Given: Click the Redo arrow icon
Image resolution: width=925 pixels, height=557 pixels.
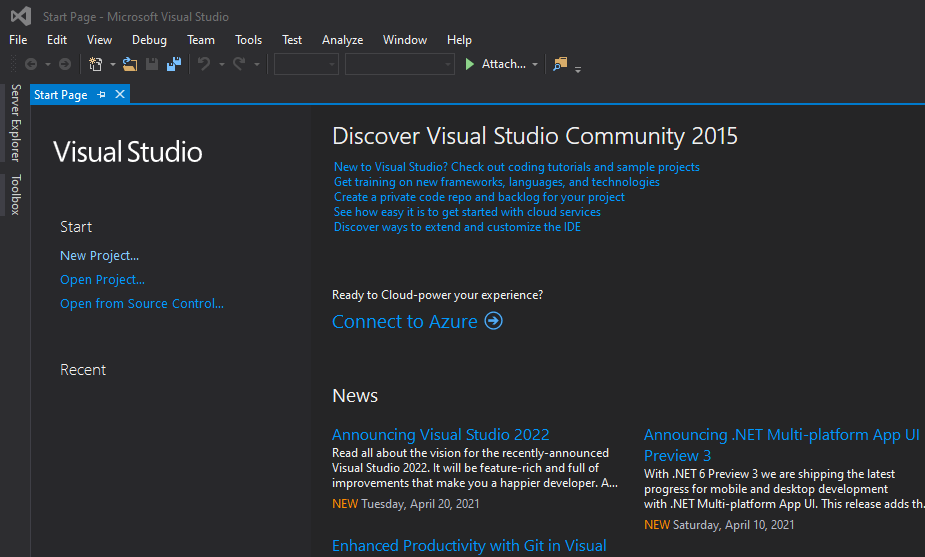Looking at the screenshot, I should click(x=239, y=64).
